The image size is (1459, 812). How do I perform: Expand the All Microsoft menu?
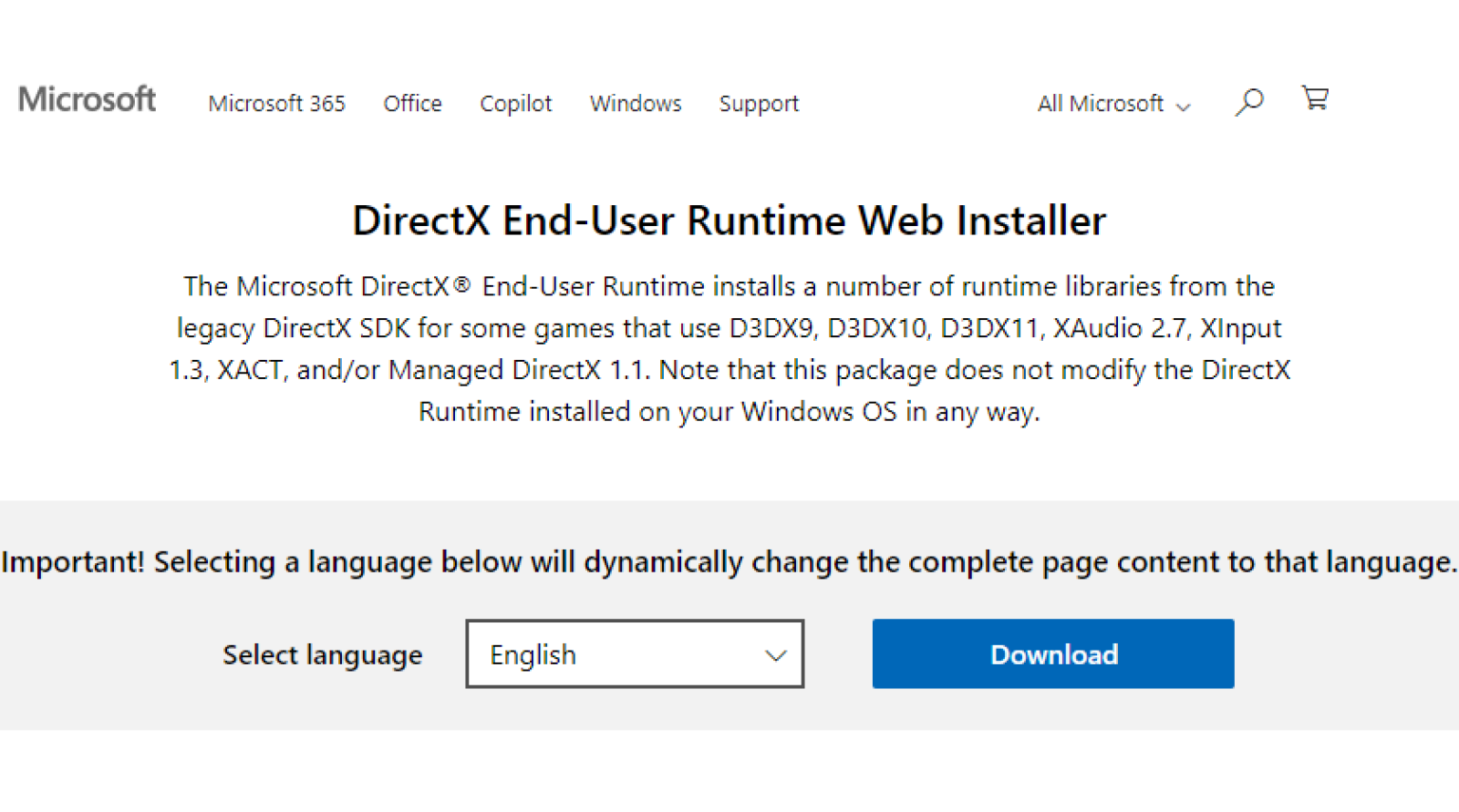coord(1100,104)
